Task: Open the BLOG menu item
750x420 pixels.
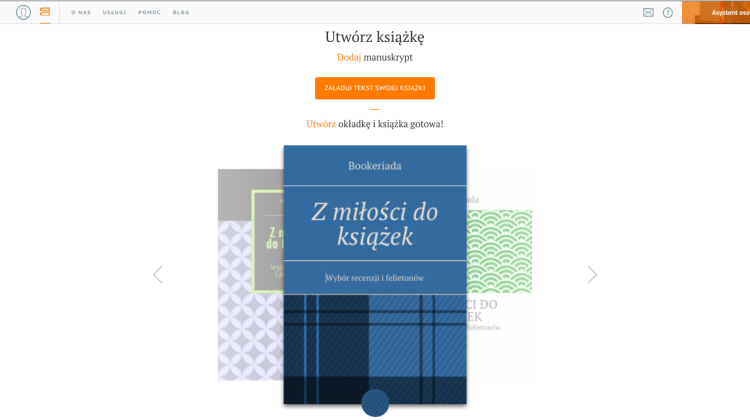Action: coord(181,12)
